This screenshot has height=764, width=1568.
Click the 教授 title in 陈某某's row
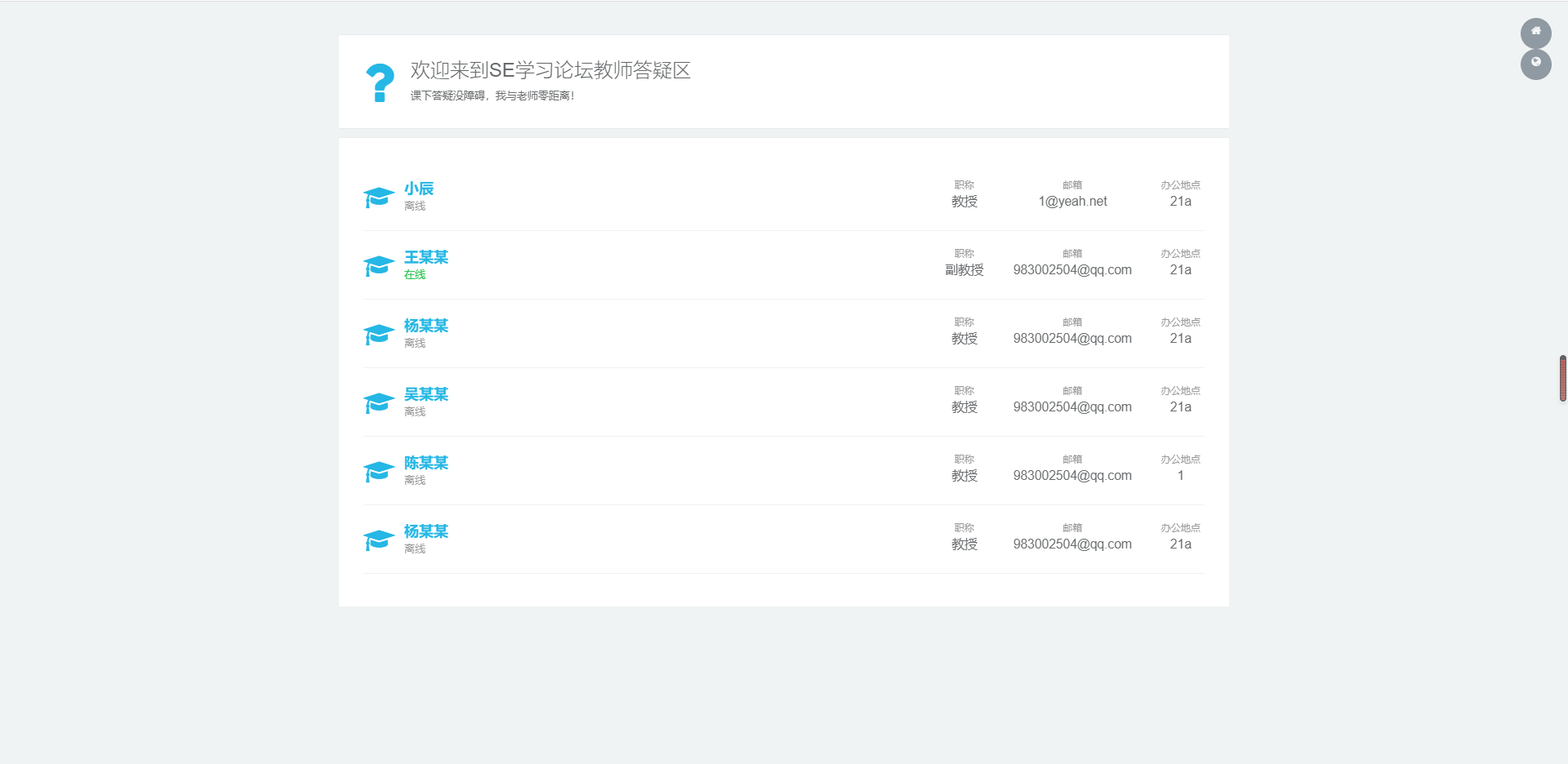pyautogui.click(x=964, y=476)
